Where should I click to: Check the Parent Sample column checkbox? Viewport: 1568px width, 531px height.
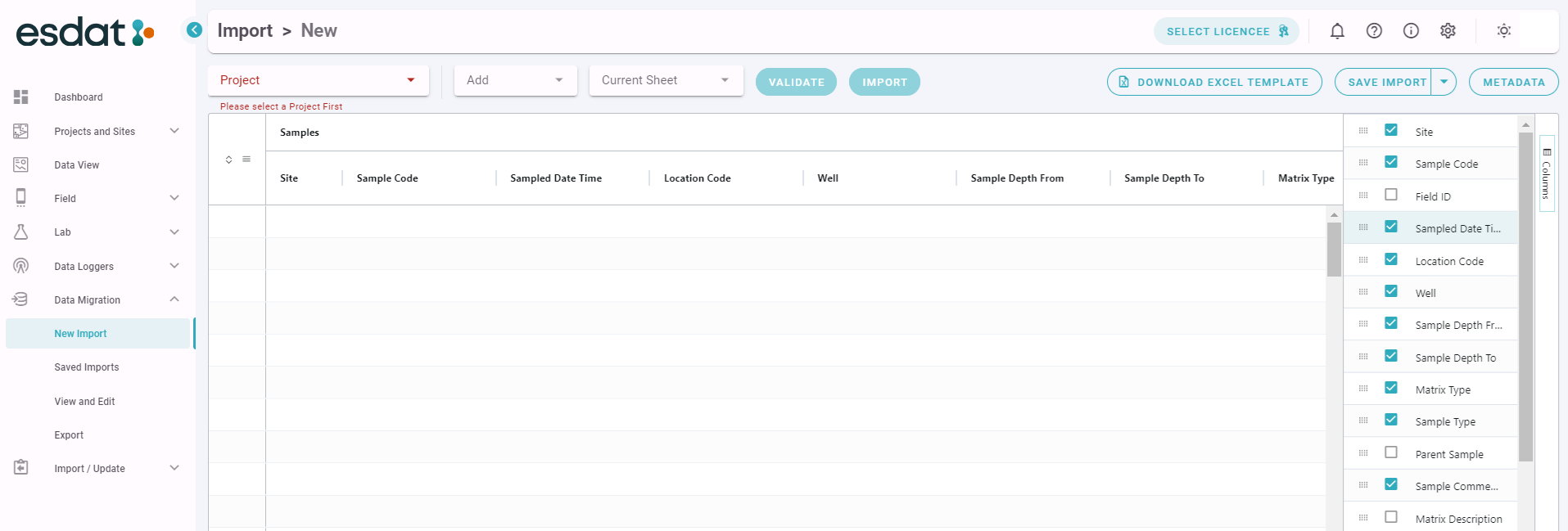click(1391, 452)
